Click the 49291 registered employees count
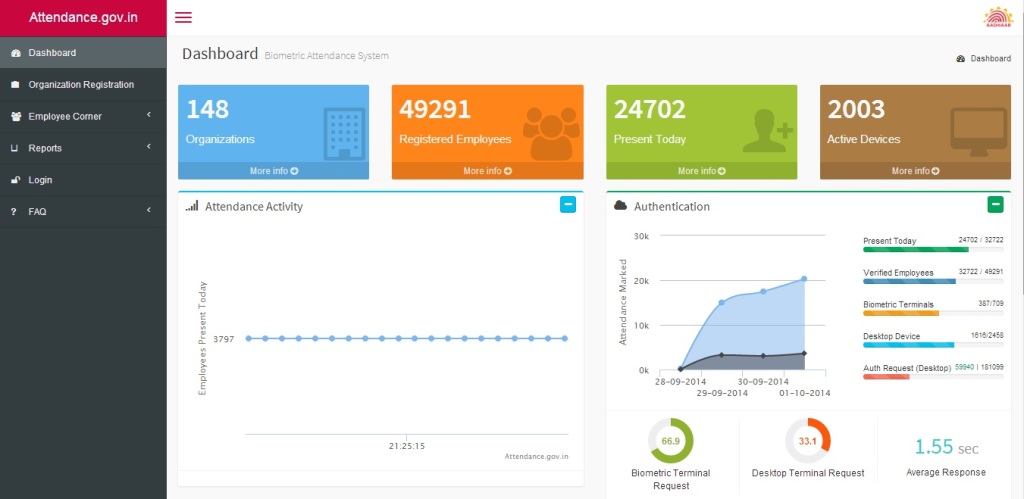The image size is (1024, 499). 435,109
